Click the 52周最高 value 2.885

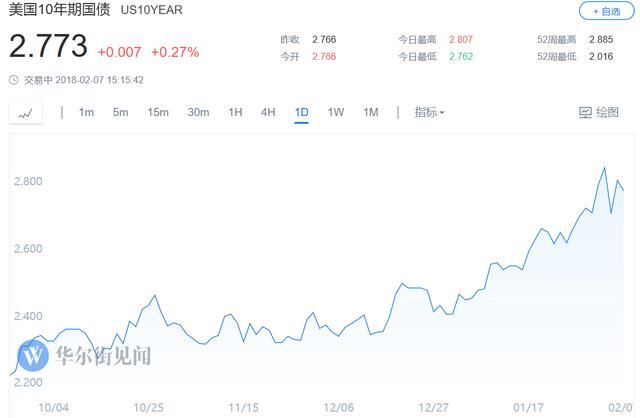601,40
